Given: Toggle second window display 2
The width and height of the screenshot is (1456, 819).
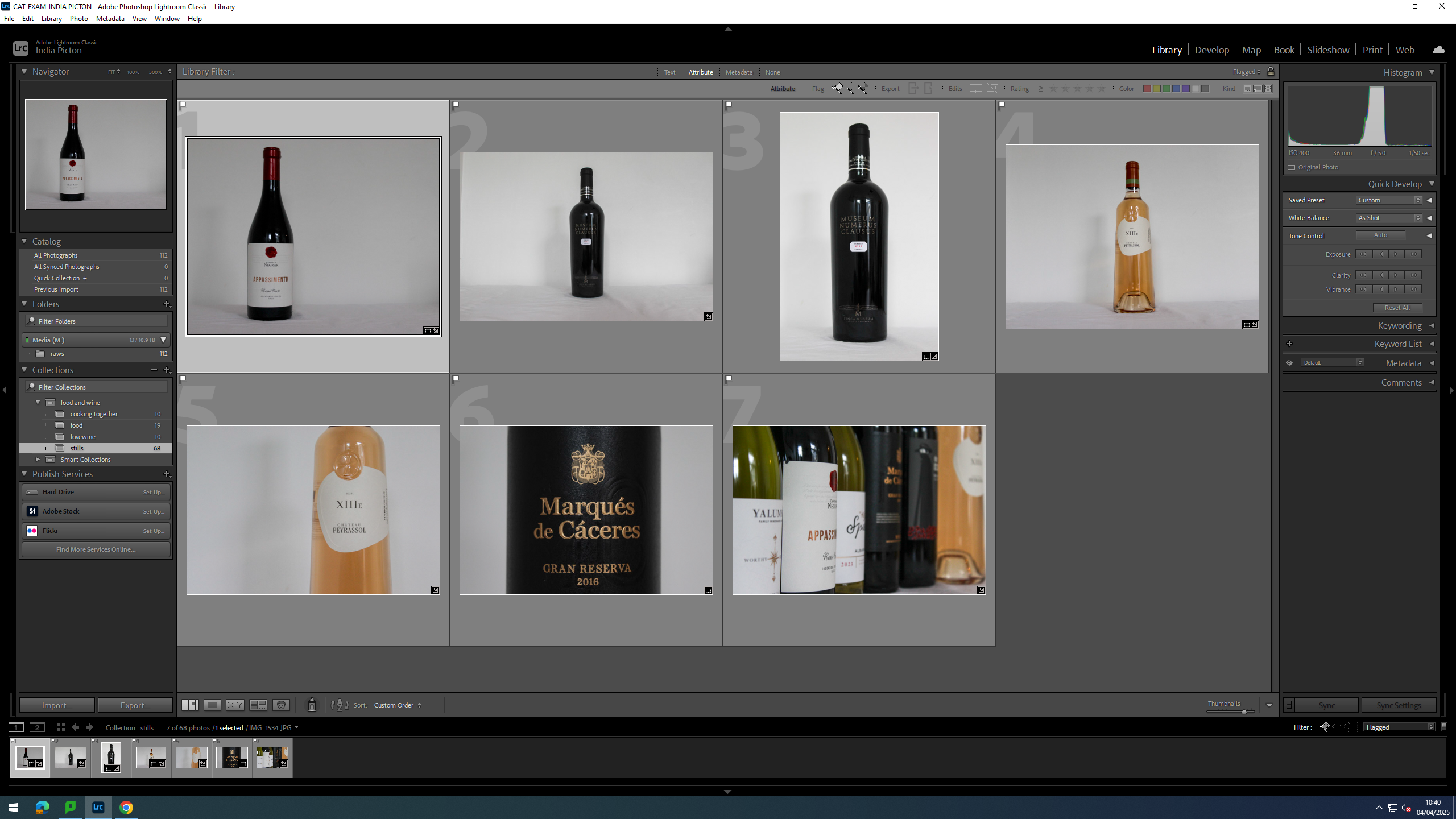Looking at the screenshot, I should pyautogui.click(x=38, y=727).
